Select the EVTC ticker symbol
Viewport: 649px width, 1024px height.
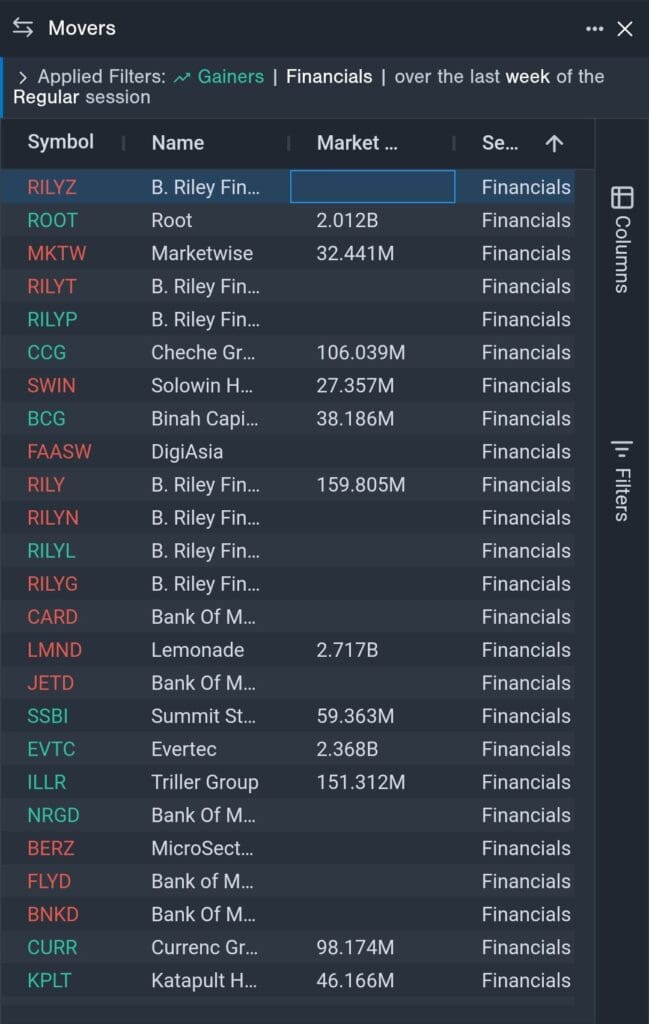click(51, 748)
